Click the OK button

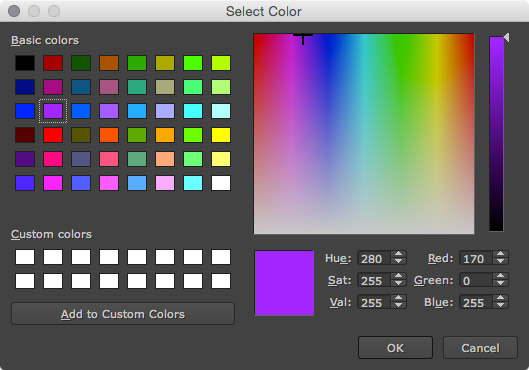(x=395, y=347)
